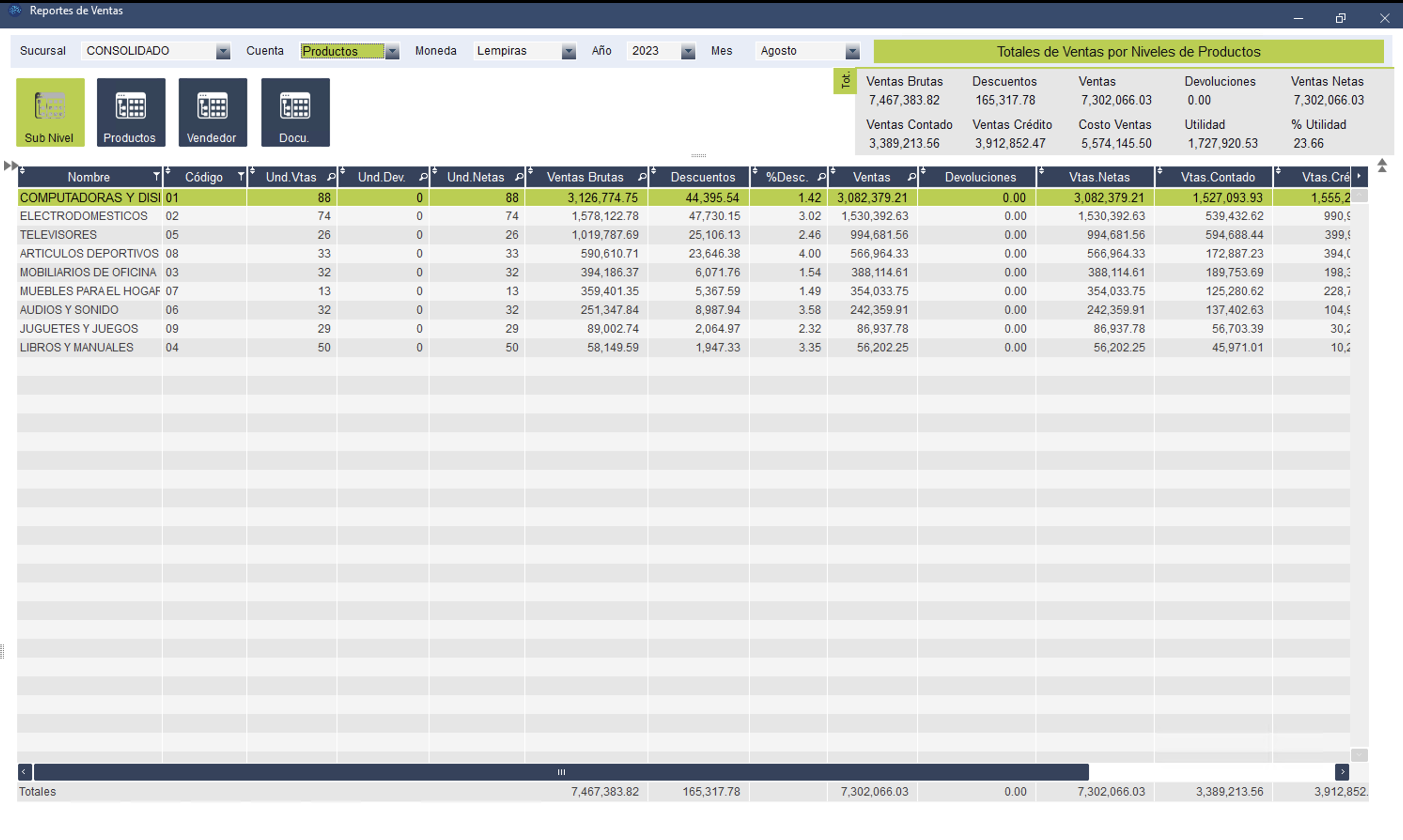This screenshot has height=840, width=1403.
Task: Click Descuentos value 25,106.13
Action: coord(714,235)
